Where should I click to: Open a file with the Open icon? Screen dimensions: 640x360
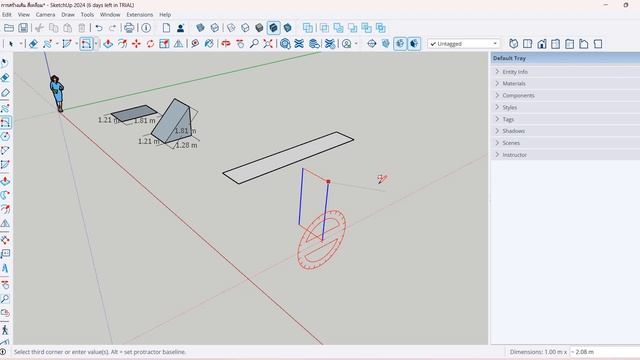(9, 28)
